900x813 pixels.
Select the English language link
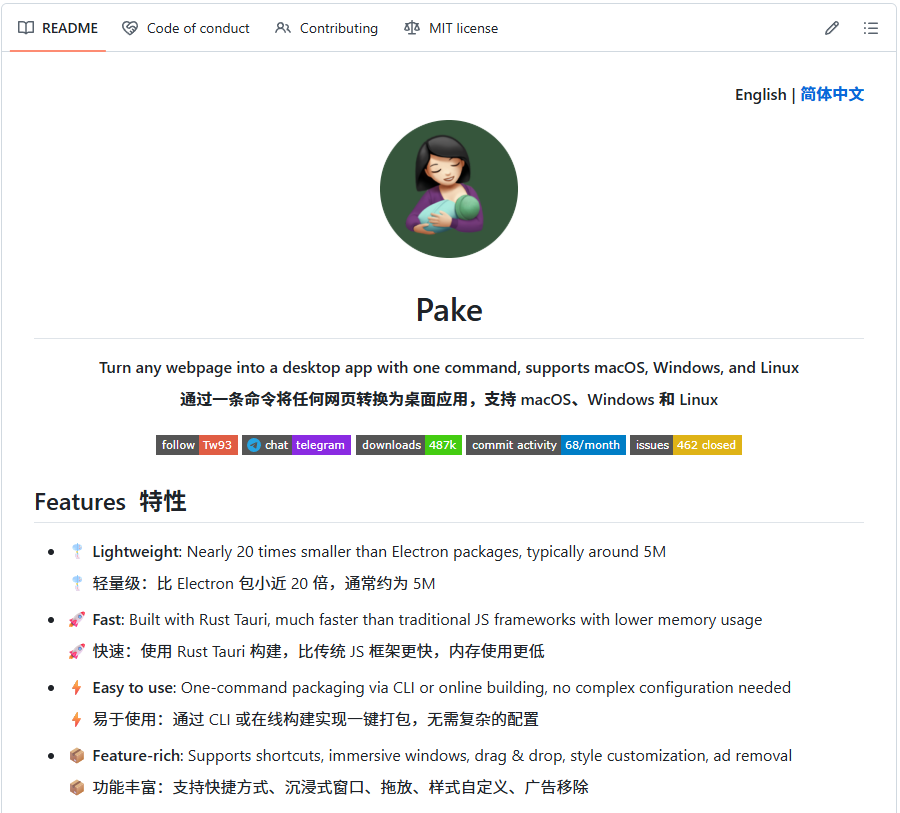click(x=760, y=94)
